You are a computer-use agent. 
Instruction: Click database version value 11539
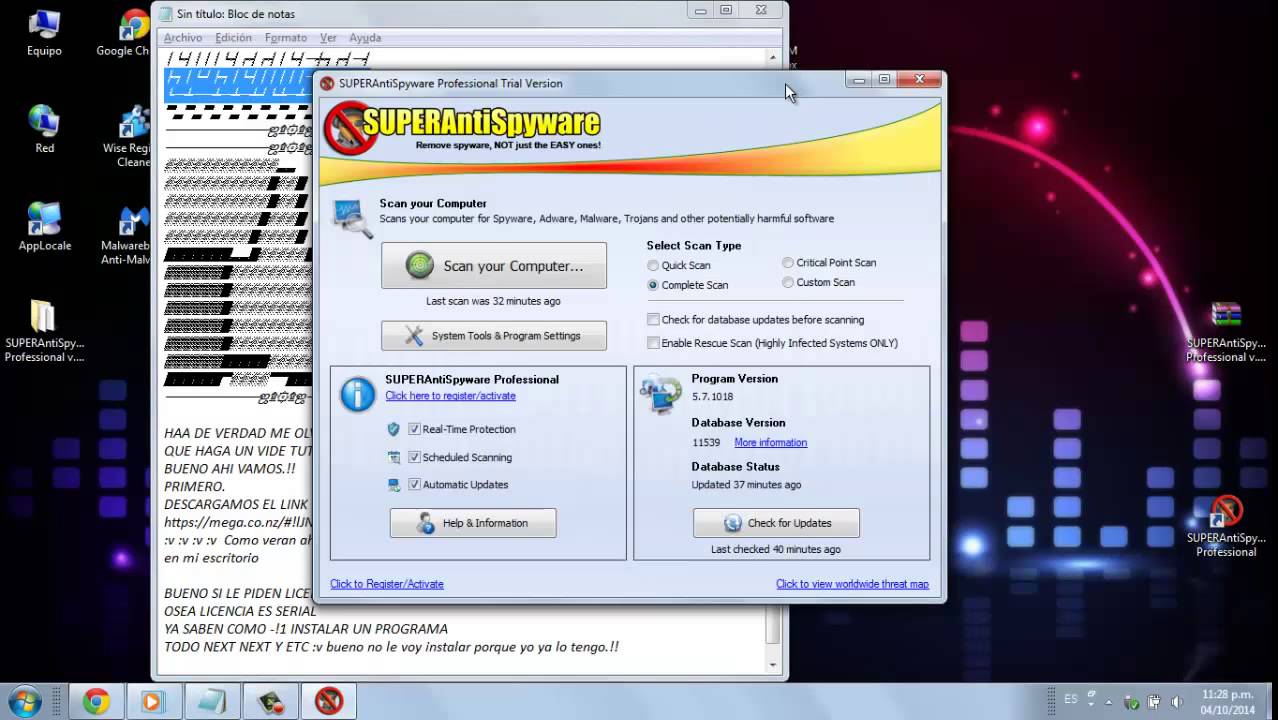point(706,443)
